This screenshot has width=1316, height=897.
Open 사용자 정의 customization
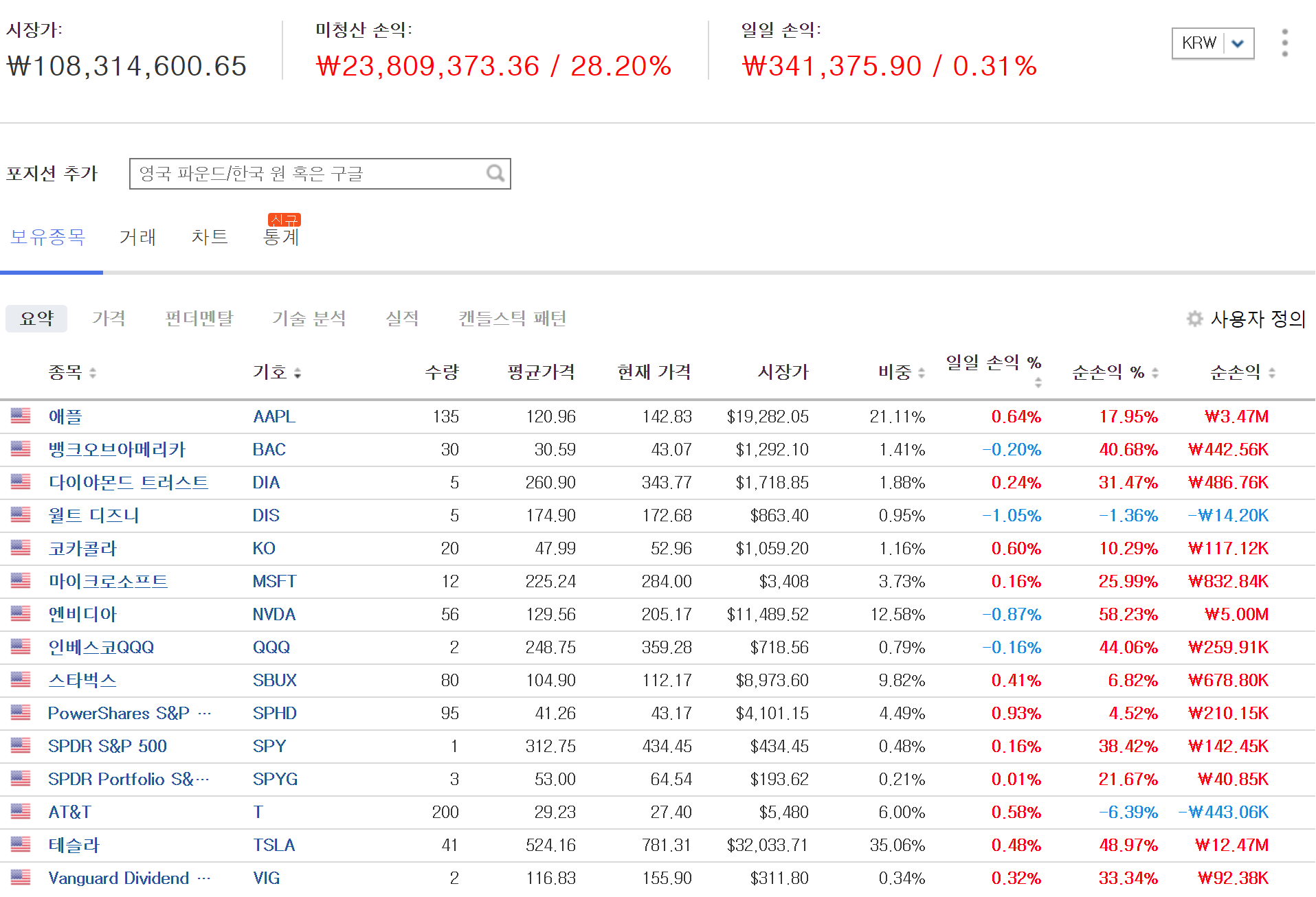1258,319
